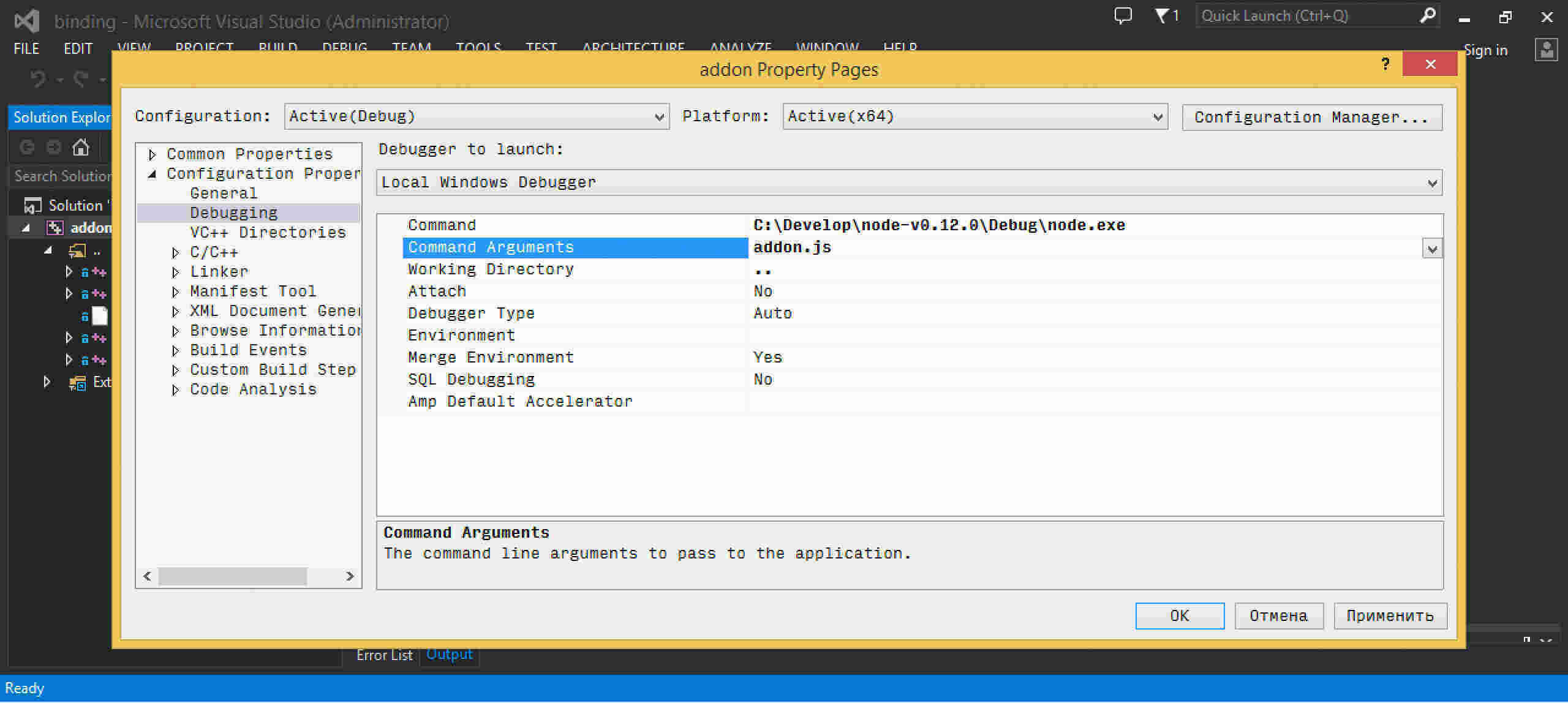Click the account avatar icon beside Sign in
The image size is (1568, 703).
pos(1547,50)
